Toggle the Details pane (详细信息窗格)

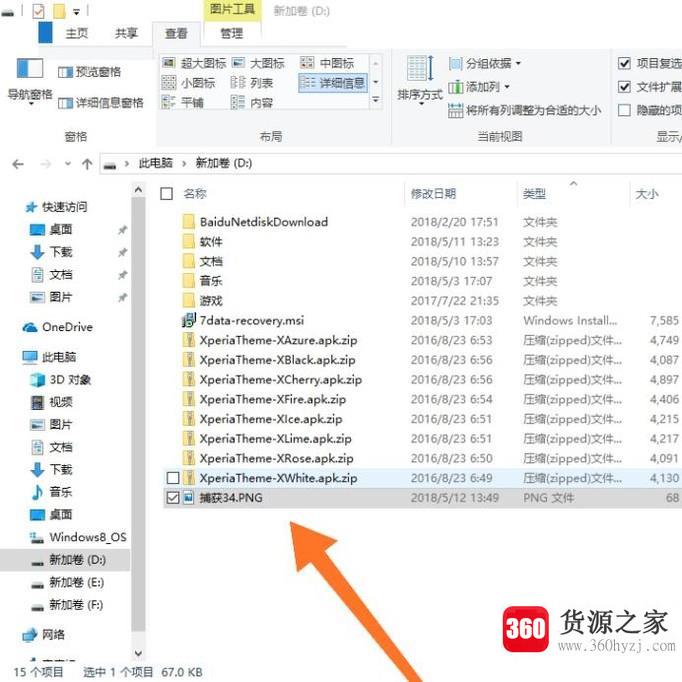pos(101,103)
